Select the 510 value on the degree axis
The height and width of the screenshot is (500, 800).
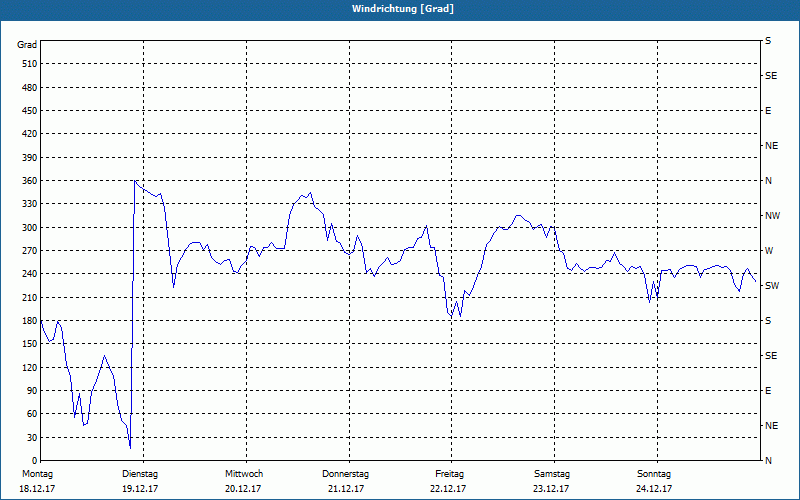(x=30, y=64)
